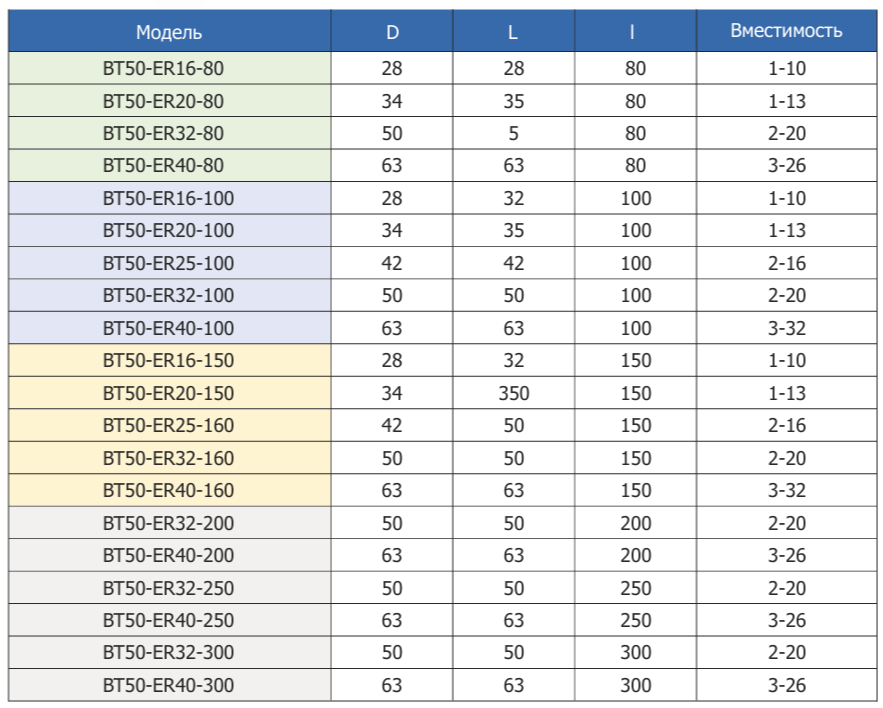Click the L column header
Viewport: 883px width, 708px height.
coord(513,32)
